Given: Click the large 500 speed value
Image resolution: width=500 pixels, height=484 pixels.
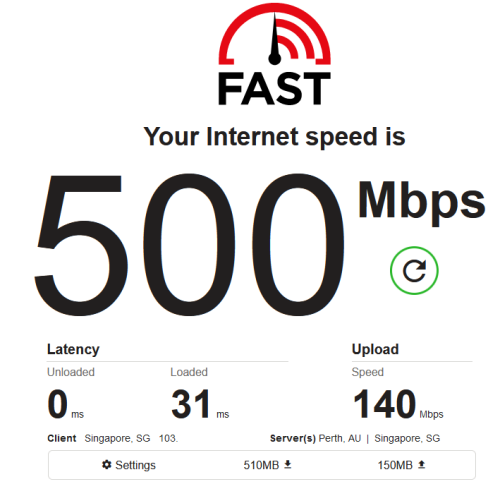Looking at the screenshot, I should tap(189, 245).
